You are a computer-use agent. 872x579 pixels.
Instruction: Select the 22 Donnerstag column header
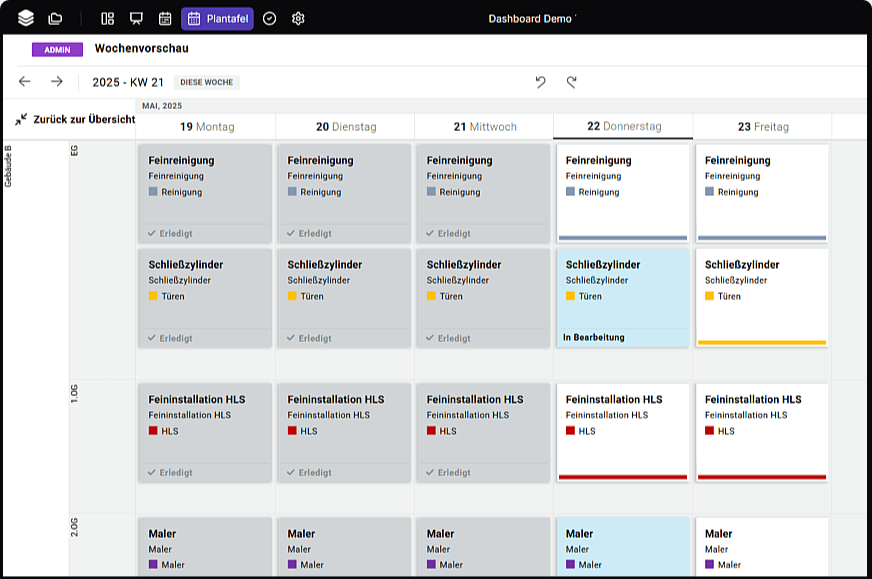click(x=622, y=127)
